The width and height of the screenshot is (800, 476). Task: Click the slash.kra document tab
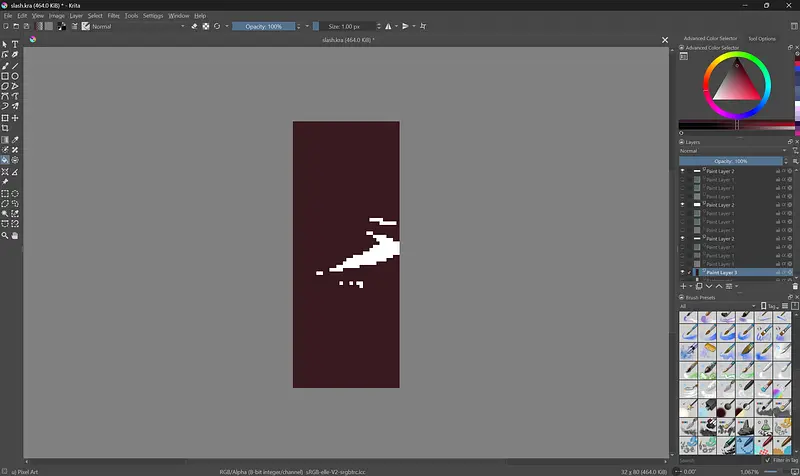point(347,40)
